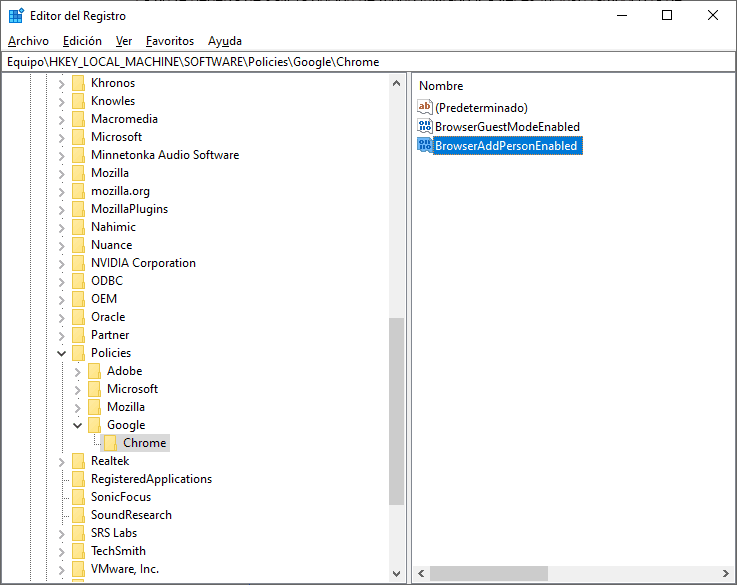This screenshot has width=737, height=585.
Task: Expand the Adobe key under Policies
Action: 78,372
